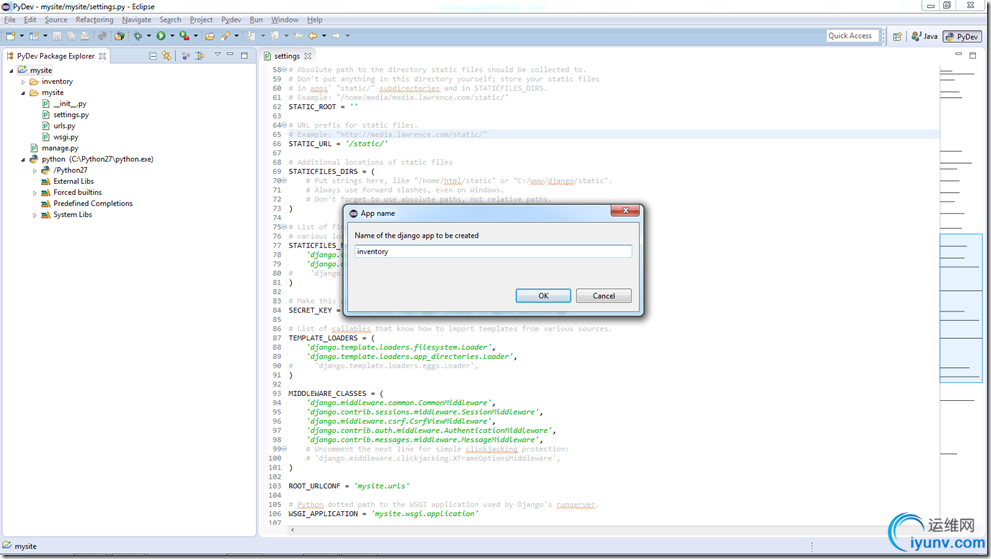Click the Search flashlight toolbar icon
The width and height of the screenshot is (991, 559).
coord(225,36)
